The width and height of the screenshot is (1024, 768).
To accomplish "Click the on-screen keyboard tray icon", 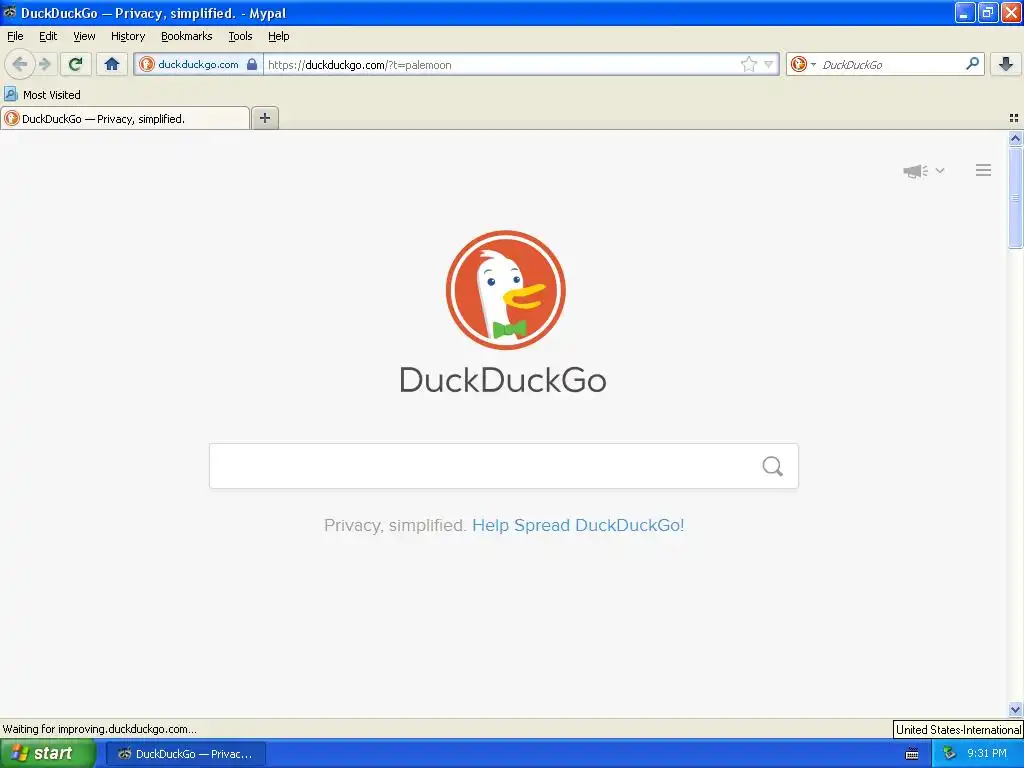I will click(912, 754).
